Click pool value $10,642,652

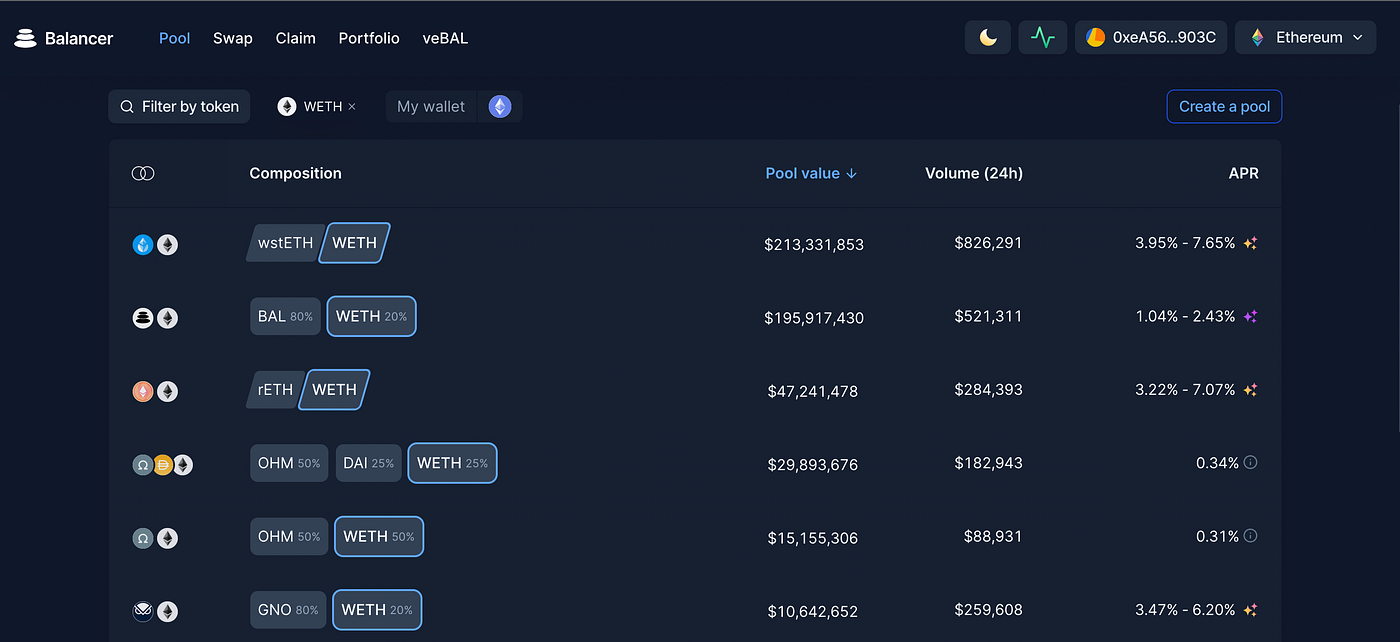pyautogui.click(x=813, y=611)
